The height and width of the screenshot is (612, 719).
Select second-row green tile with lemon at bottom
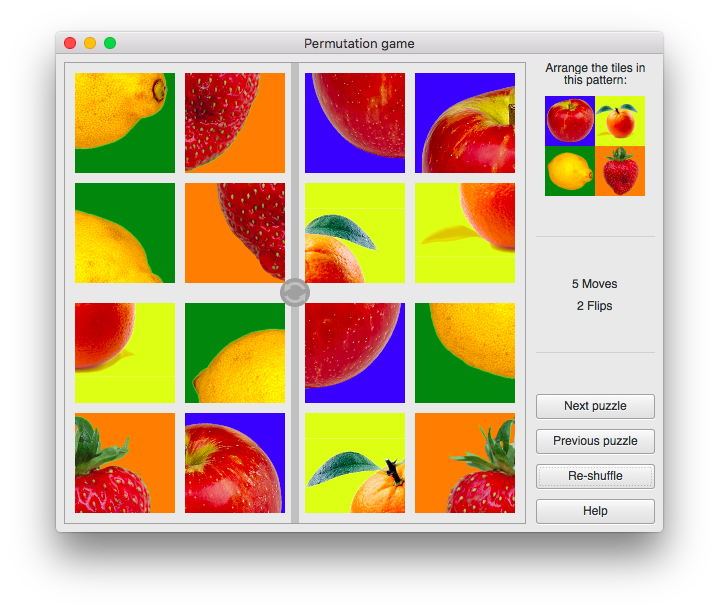click(x=125, y=233)
